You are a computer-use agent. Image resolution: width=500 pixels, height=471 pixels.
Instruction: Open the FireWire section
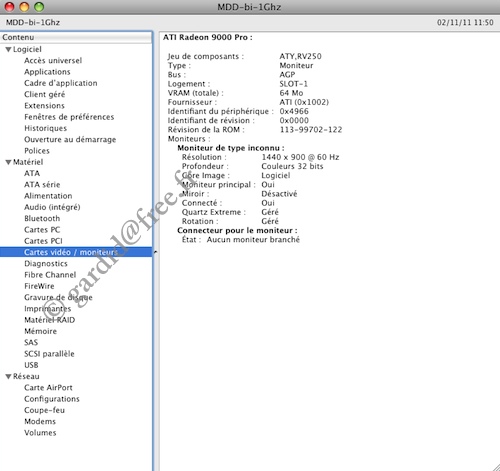pyautogui.click(x=39, y=286)
